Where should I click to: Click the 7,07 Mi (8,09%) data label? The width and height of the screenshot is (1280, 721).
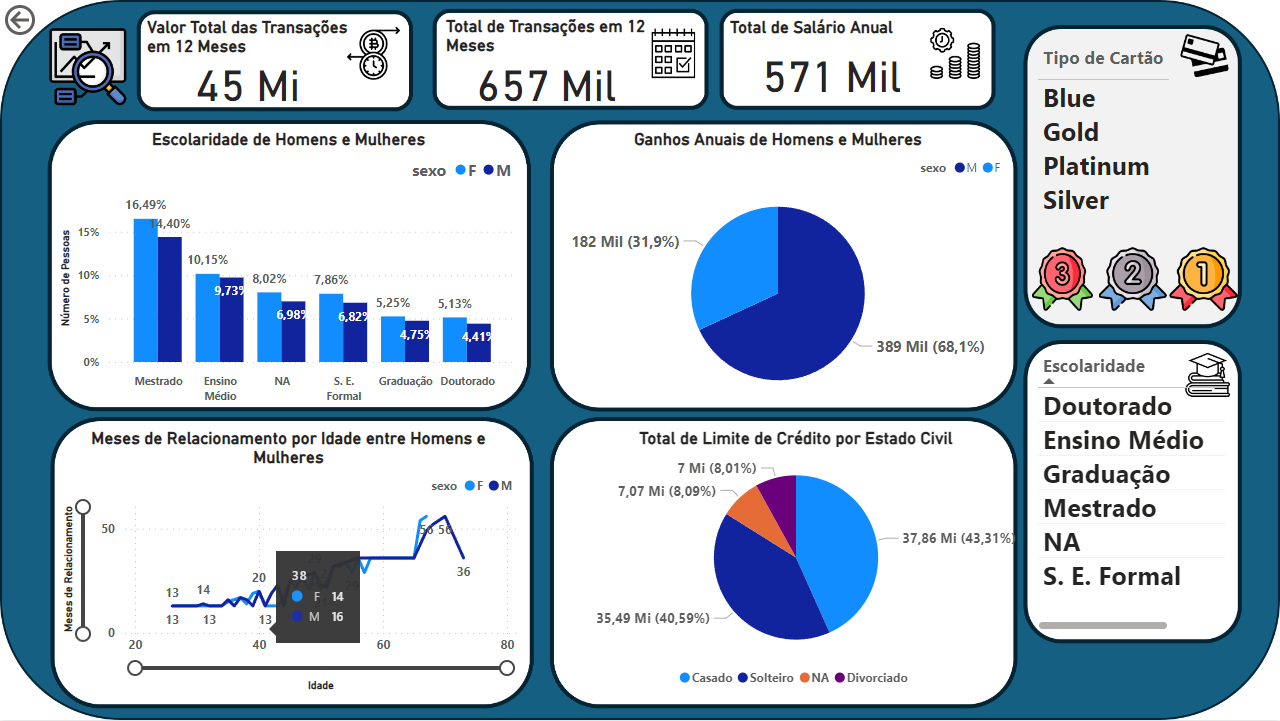[x=668, y=491]
